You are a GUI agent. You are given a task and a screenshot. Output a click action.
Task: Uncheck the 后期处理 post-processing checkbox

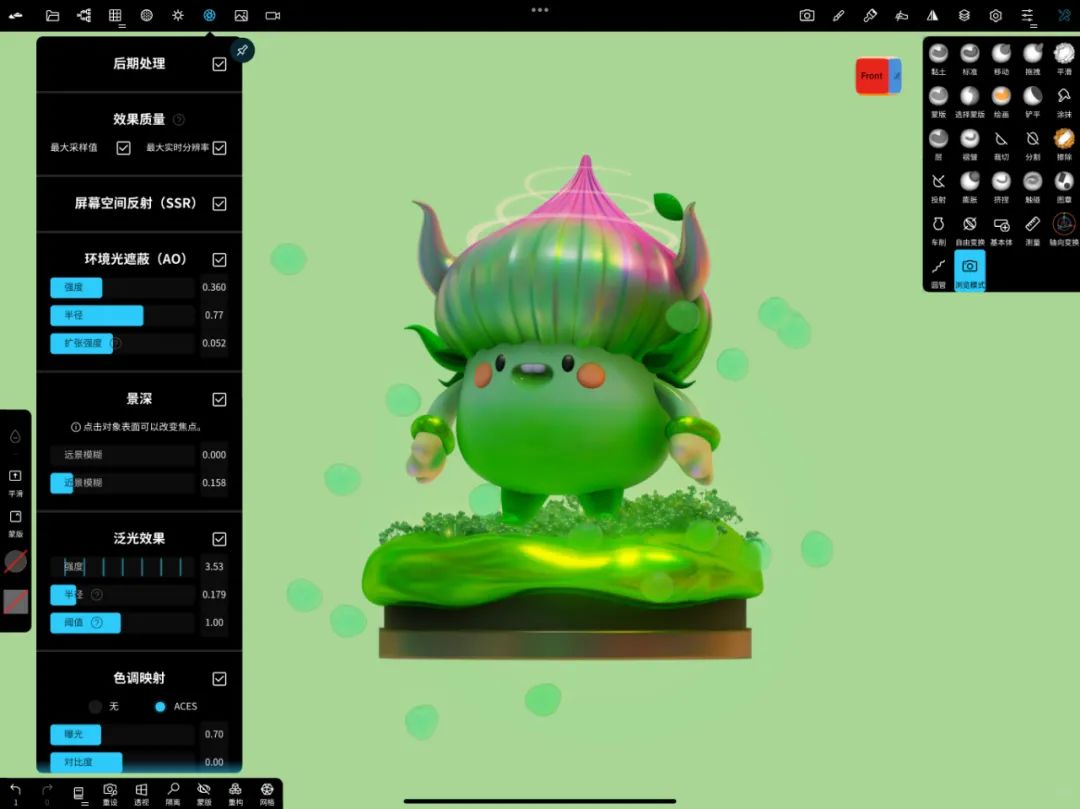219,64
